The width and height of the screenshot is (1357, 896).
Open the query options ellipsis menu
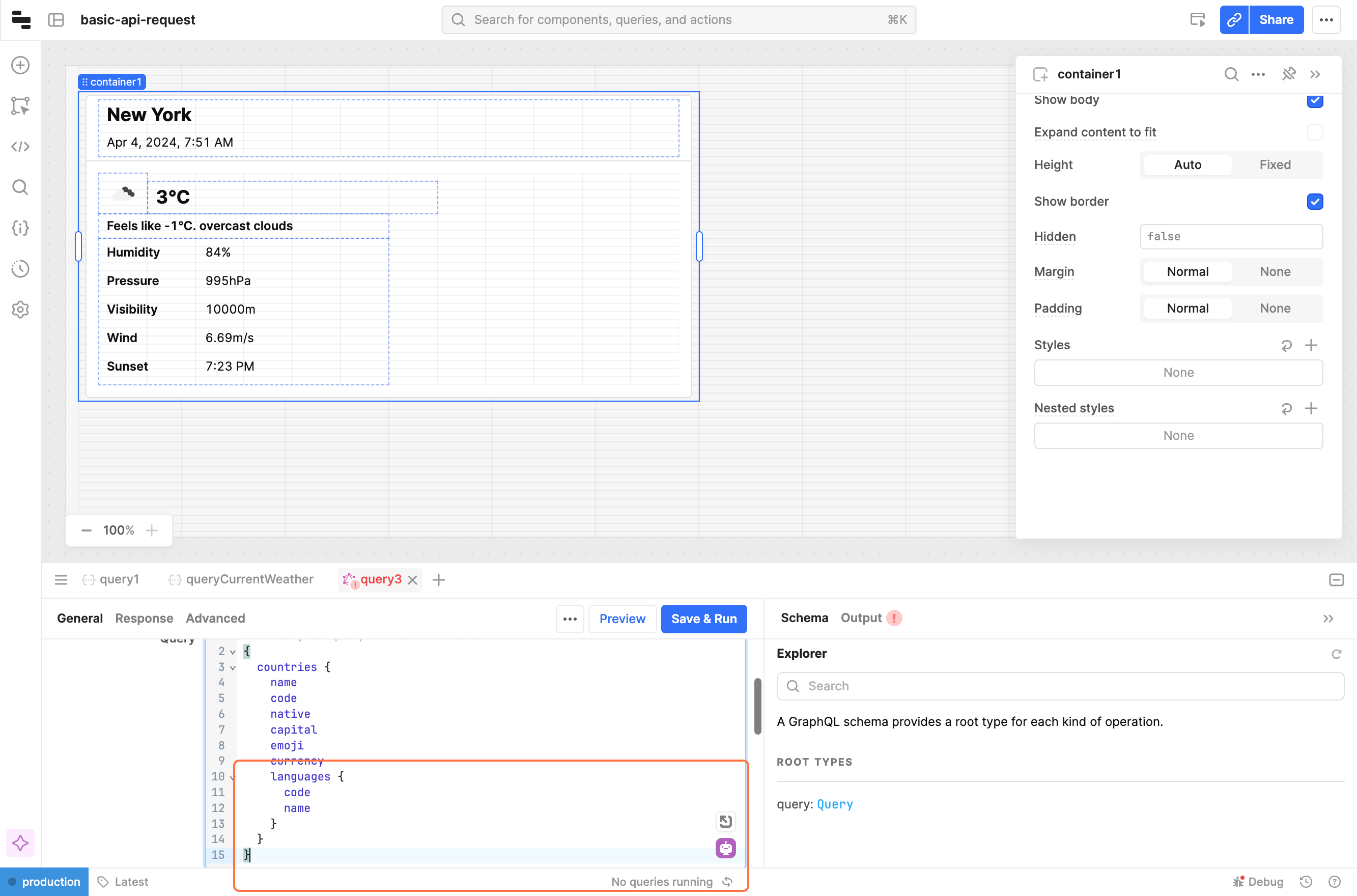pyautogui.click(x=570, y=619)
